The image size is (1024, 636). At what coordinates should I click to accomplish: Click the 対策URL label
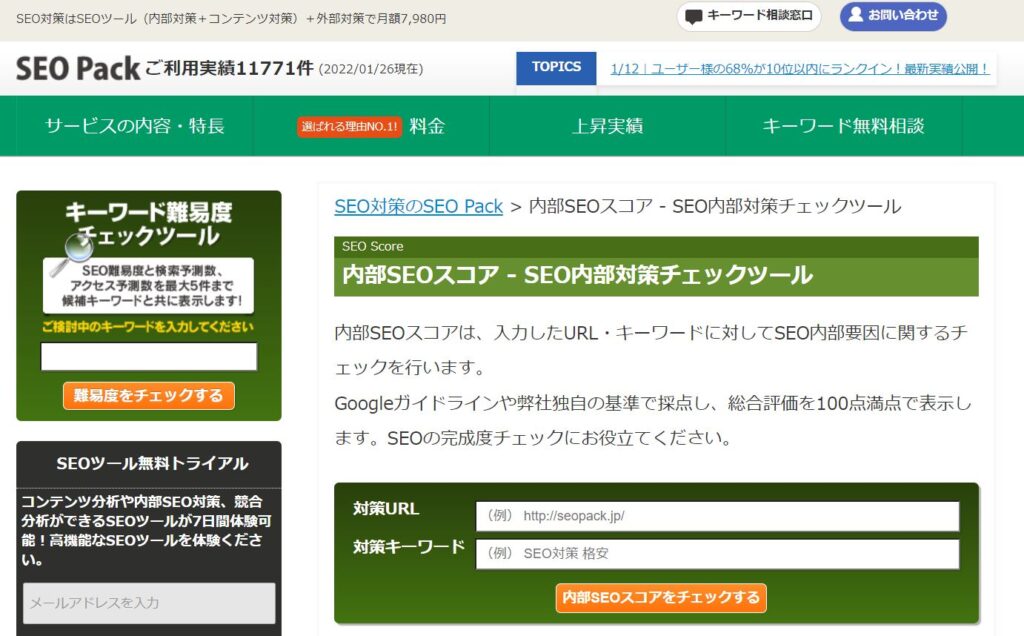[386, 509]
